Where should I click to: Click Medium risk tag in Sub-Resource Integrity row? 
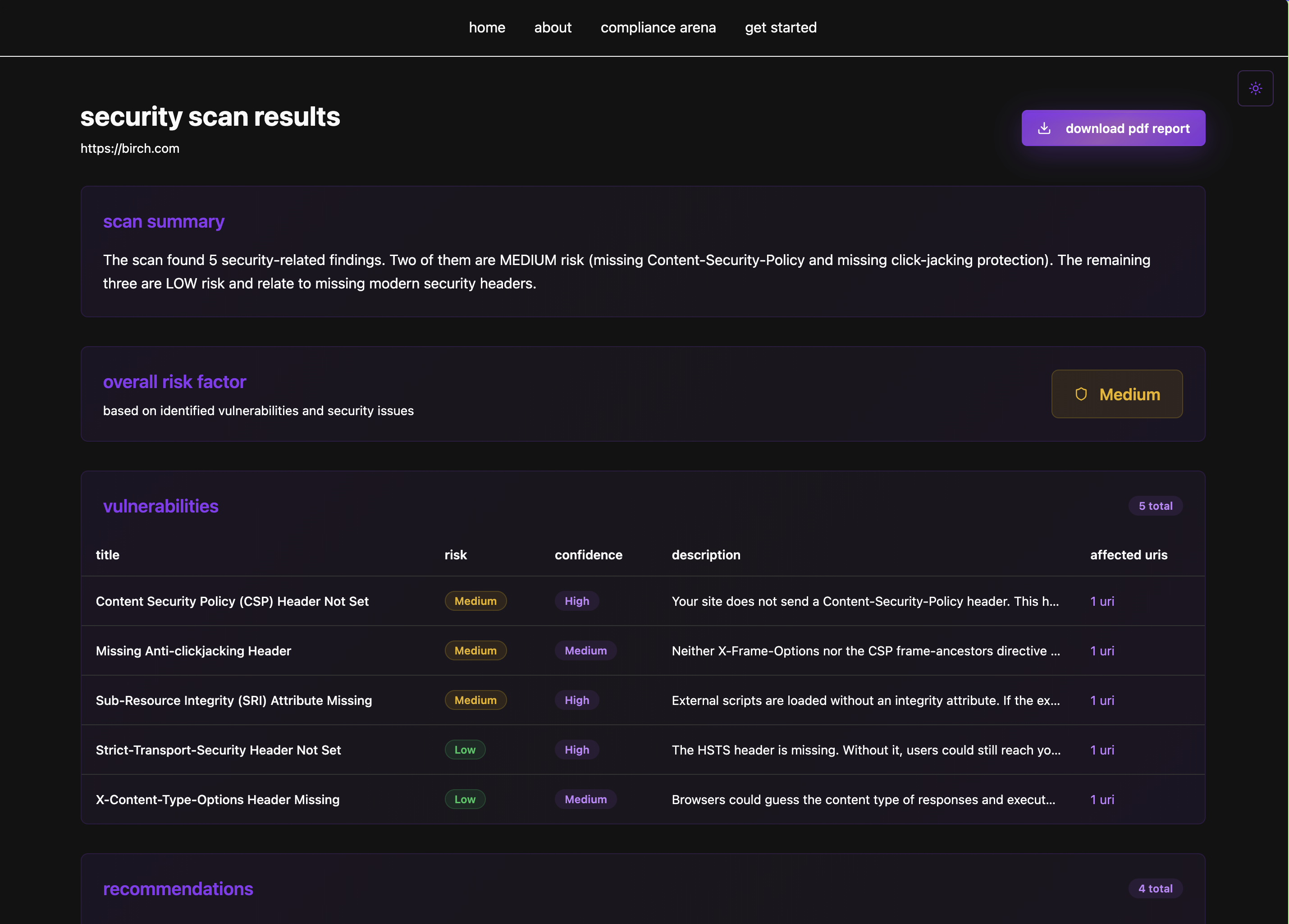(475, 700)
